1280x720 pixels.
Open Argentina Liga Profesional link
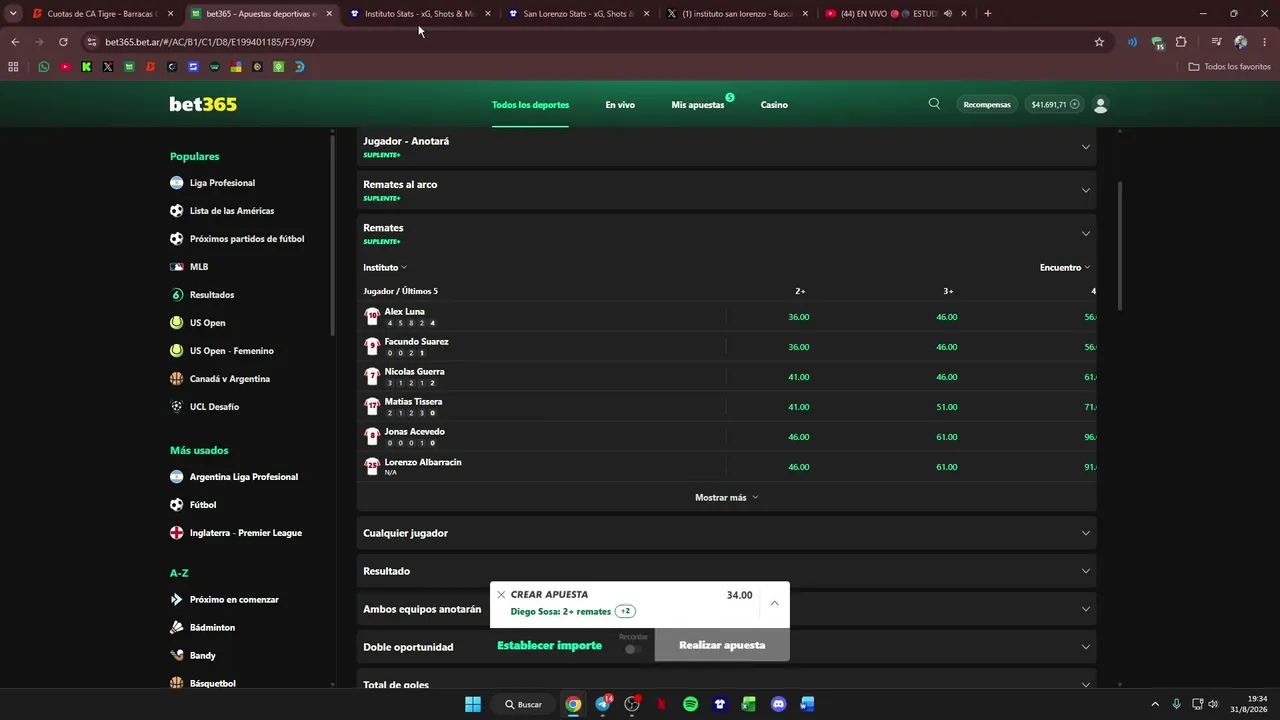pos(244,477)
